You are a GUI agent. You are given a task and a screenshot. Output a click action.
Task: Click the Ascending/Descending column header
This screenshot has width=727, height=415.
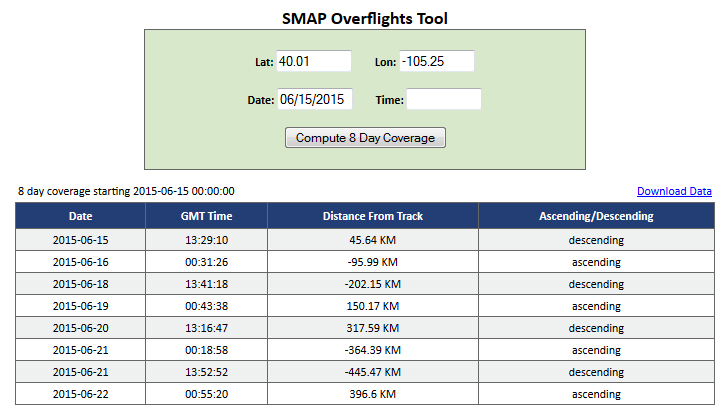[x=596, y=216]
